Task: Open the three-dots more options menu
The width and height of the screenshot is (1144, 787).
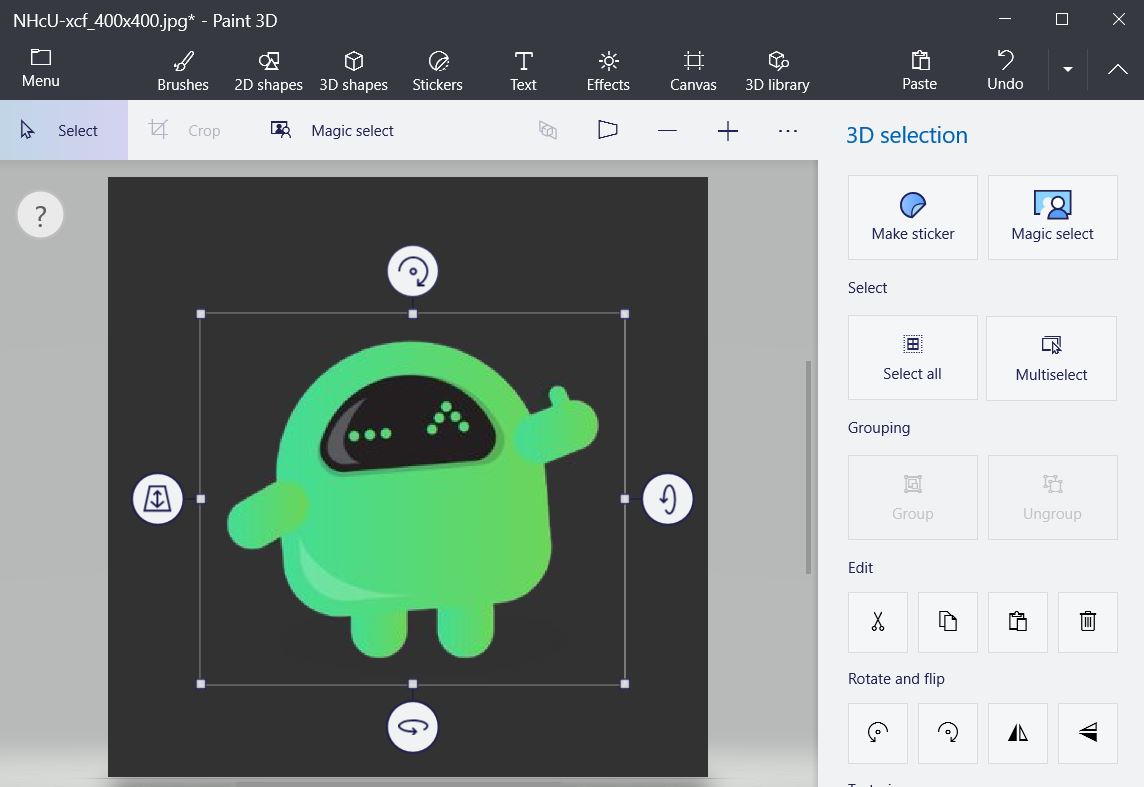Action: coord(787,131)
